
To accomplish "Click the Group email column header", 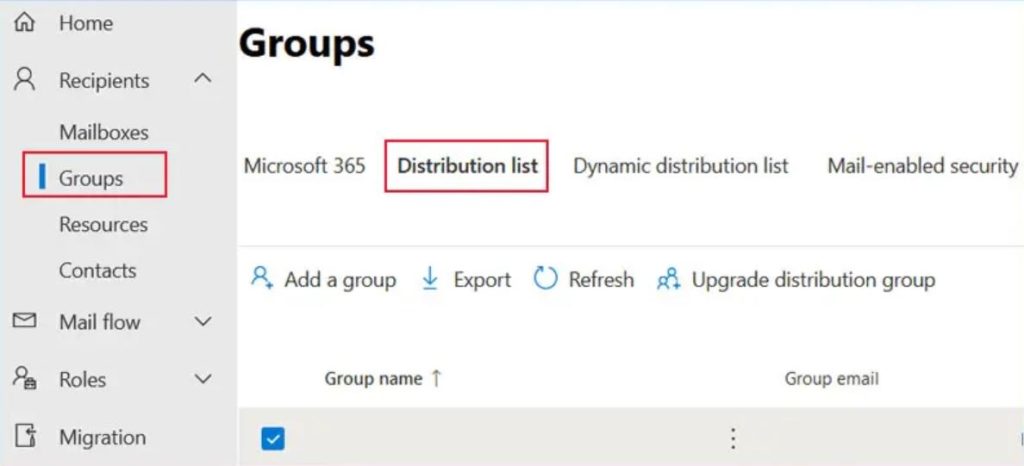I will click(831, 379).
